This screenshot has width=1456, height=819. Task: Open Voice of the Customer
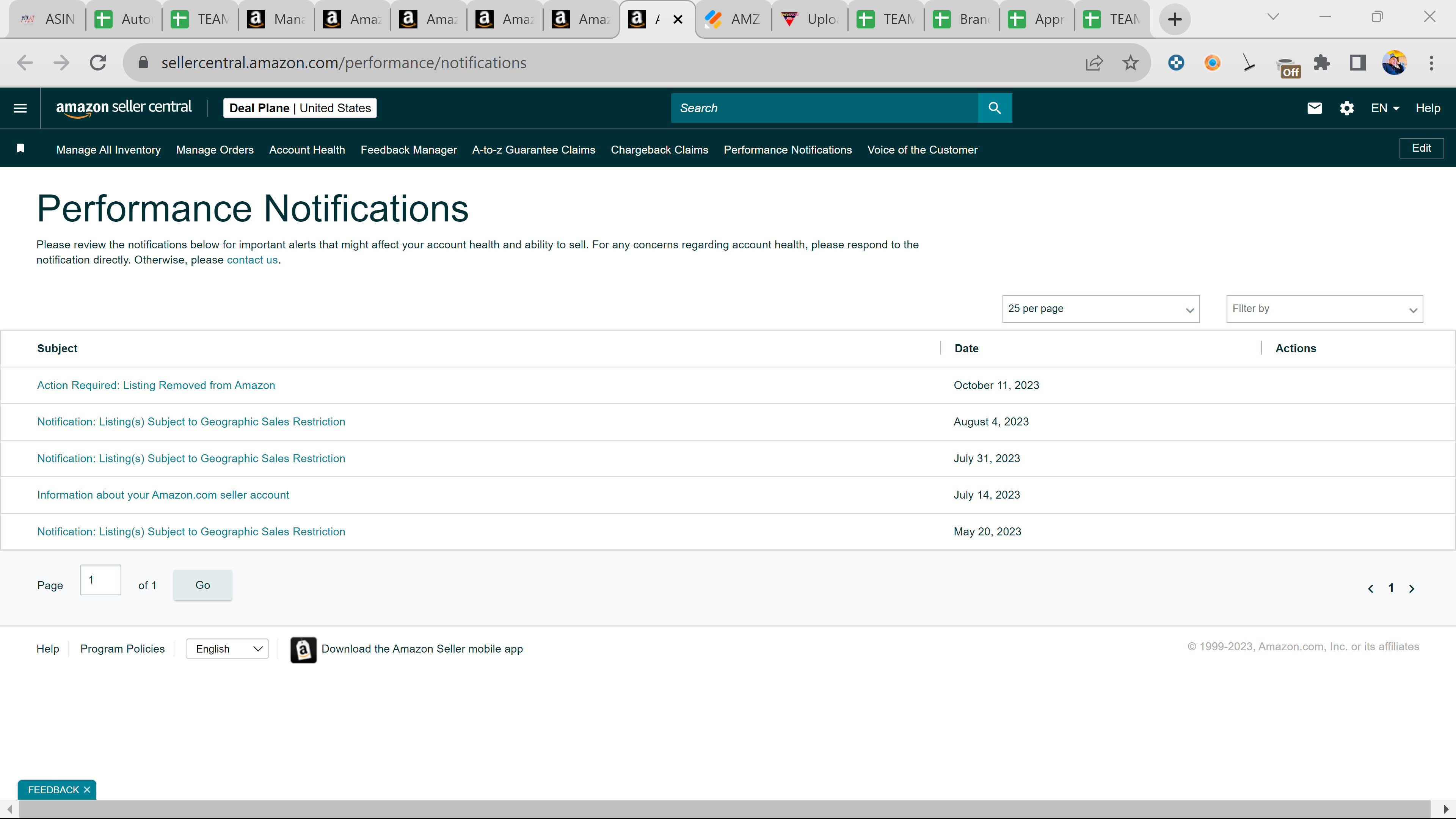(923, 150)
